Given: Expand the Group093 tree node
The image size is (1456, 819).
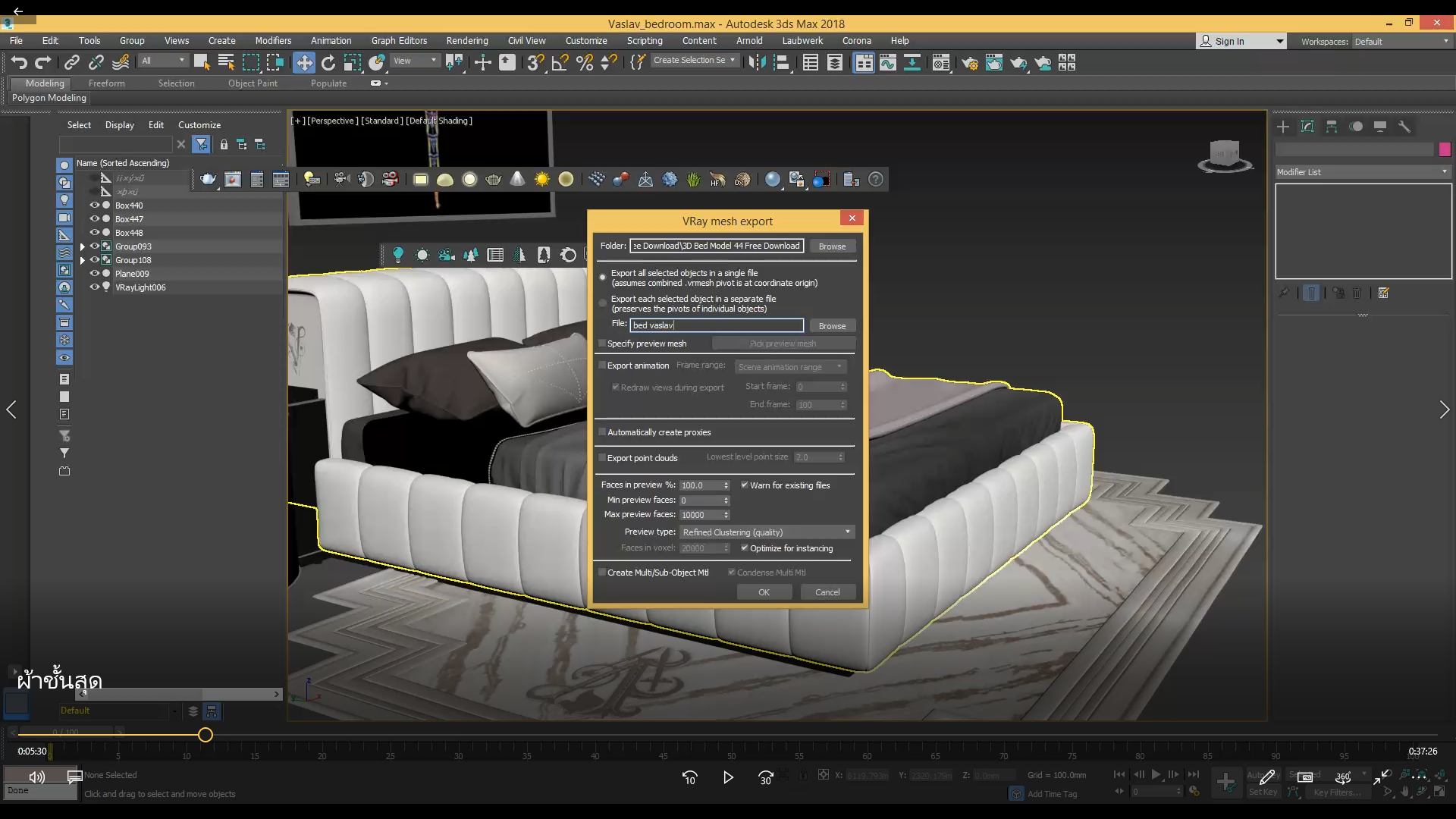Looking at the screenshot, I should (83, 246).
